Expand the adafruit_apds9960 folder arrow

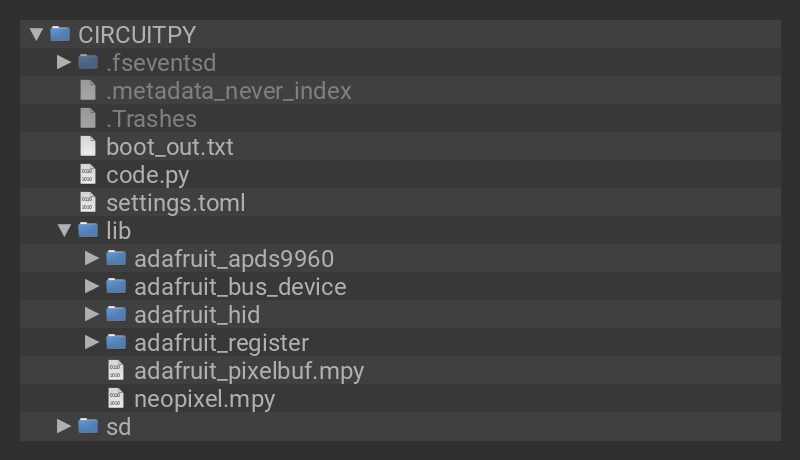[92, 258]
